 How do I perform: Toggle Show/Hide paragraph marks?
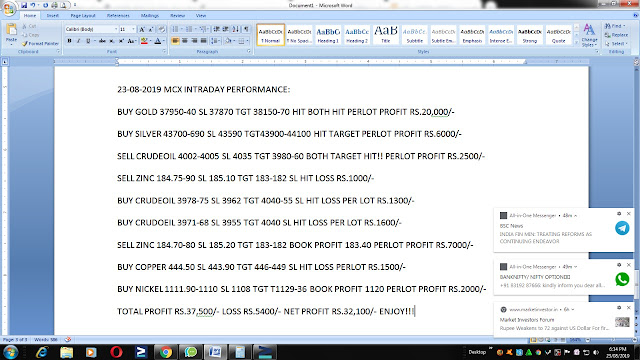[x=246, y=29]
